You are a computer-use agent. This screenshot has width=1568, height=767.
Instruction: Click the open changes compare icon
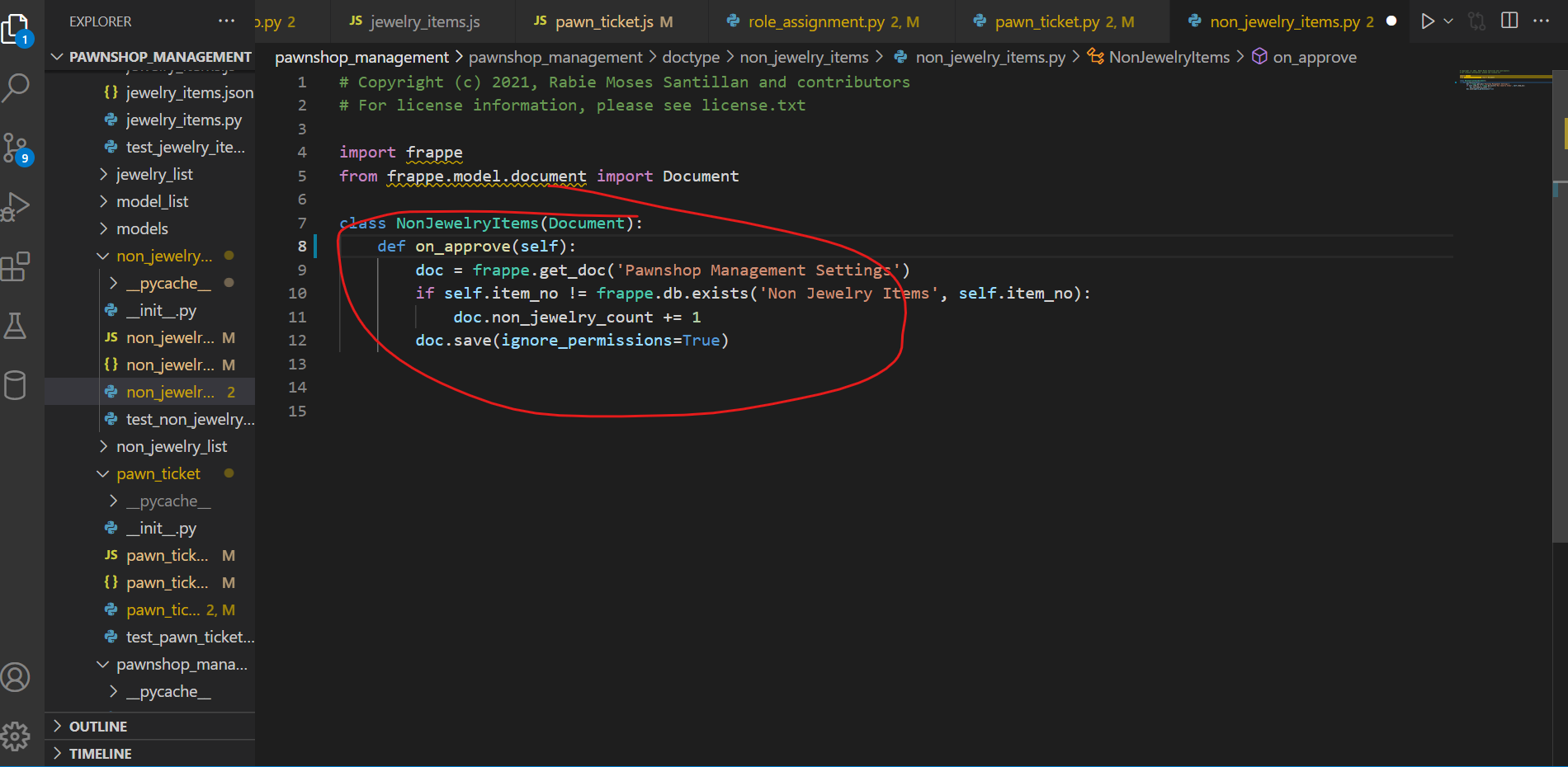pyautogui.click(x=1477, y=21)
